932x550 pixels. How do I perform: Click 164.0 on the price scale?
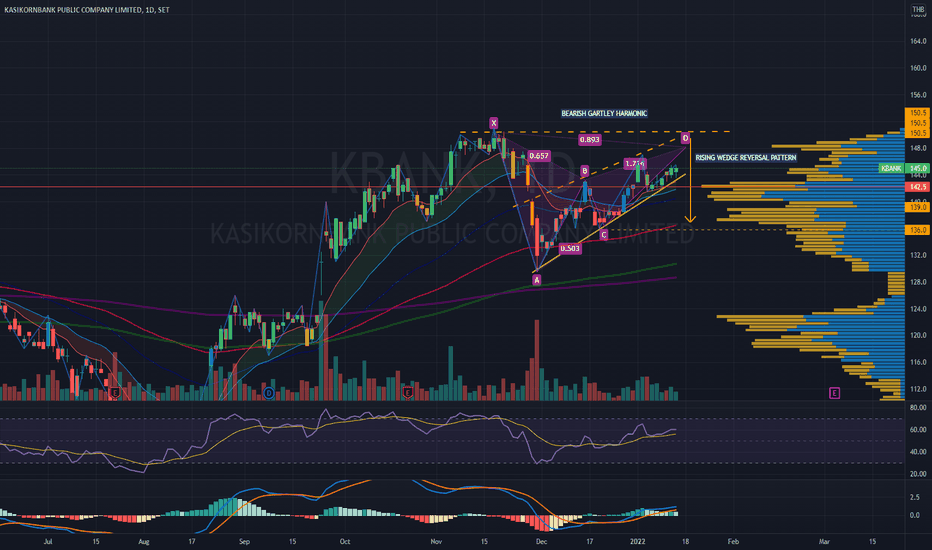click(918, 41)
